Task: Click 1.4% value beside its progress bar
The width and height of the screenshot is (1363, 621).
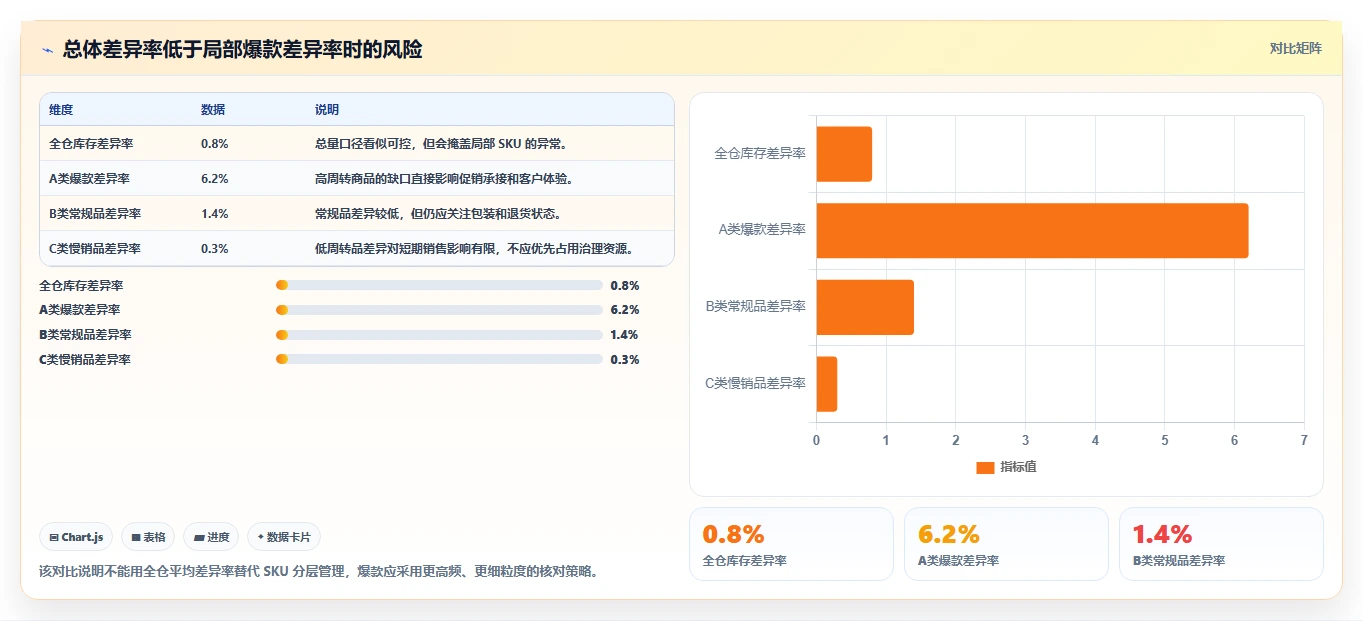Action: (x=625, y=335)
